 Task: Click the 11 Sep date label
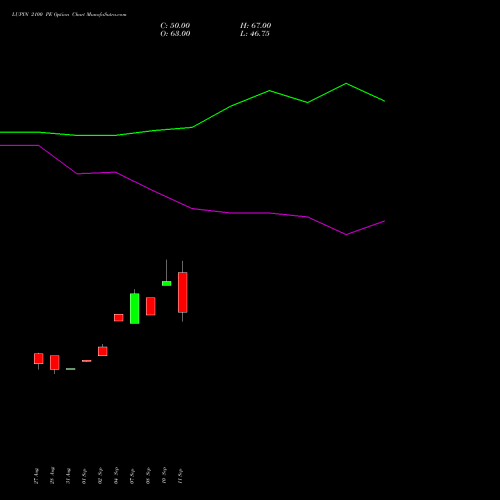[x=180, y=476]
